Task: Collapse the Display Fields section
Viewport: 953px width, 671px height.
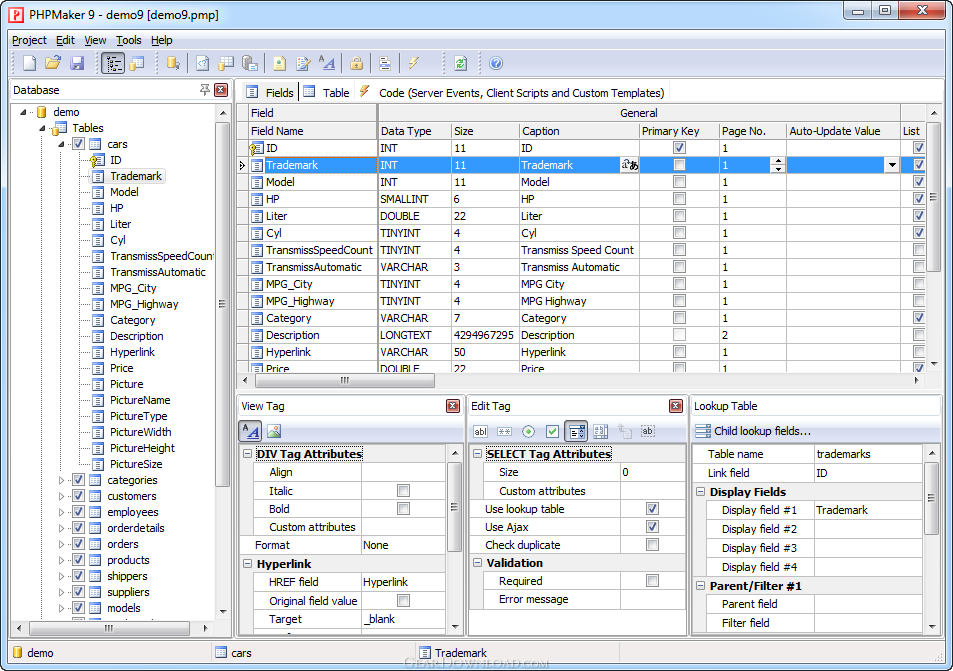Action: [700, 492]
